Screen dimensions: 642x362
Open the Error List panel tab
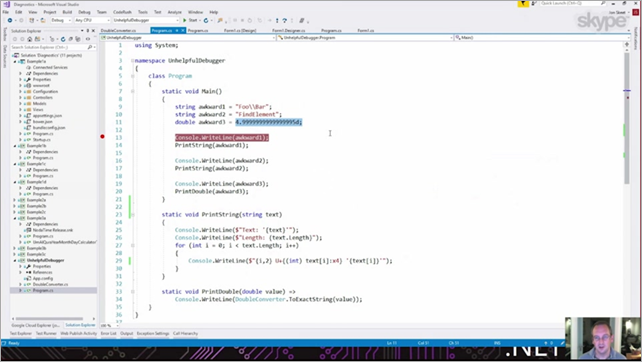109,333
